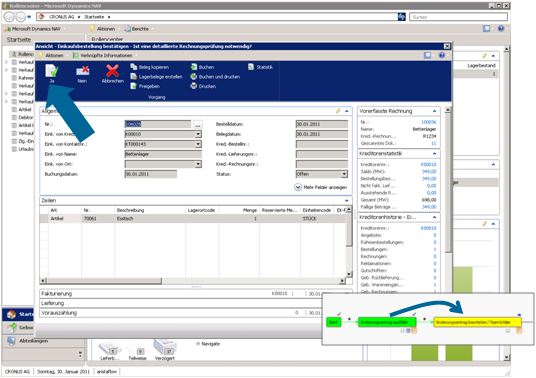Open the Status dropdown
The width and height of the screenshot is (536, 378).
point(344,174)
